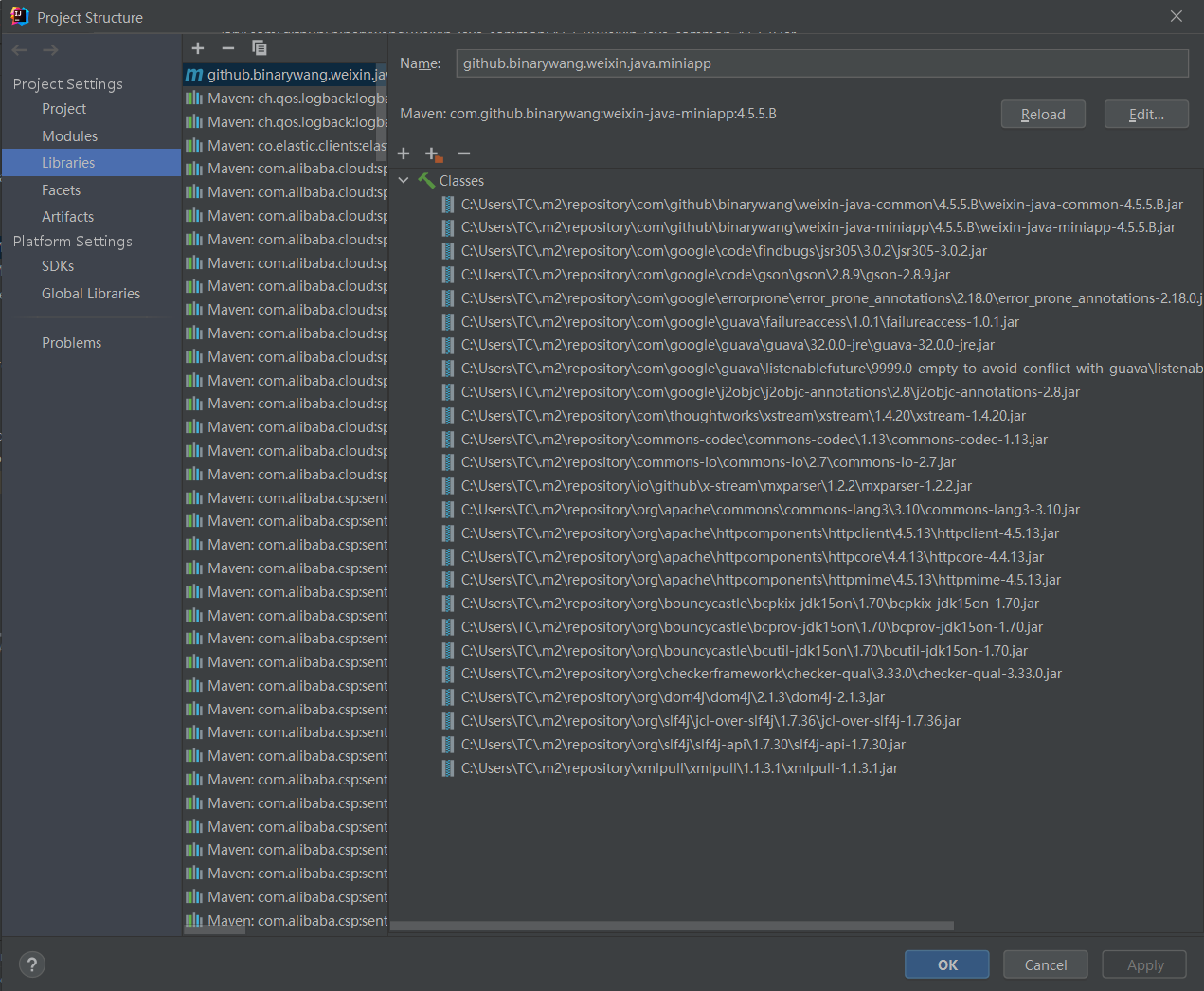The width and height of the screenshot is (1204, 991).
Task: Select bcutil-jdk15on-1.70.jar entry
Action: [736, 651]
